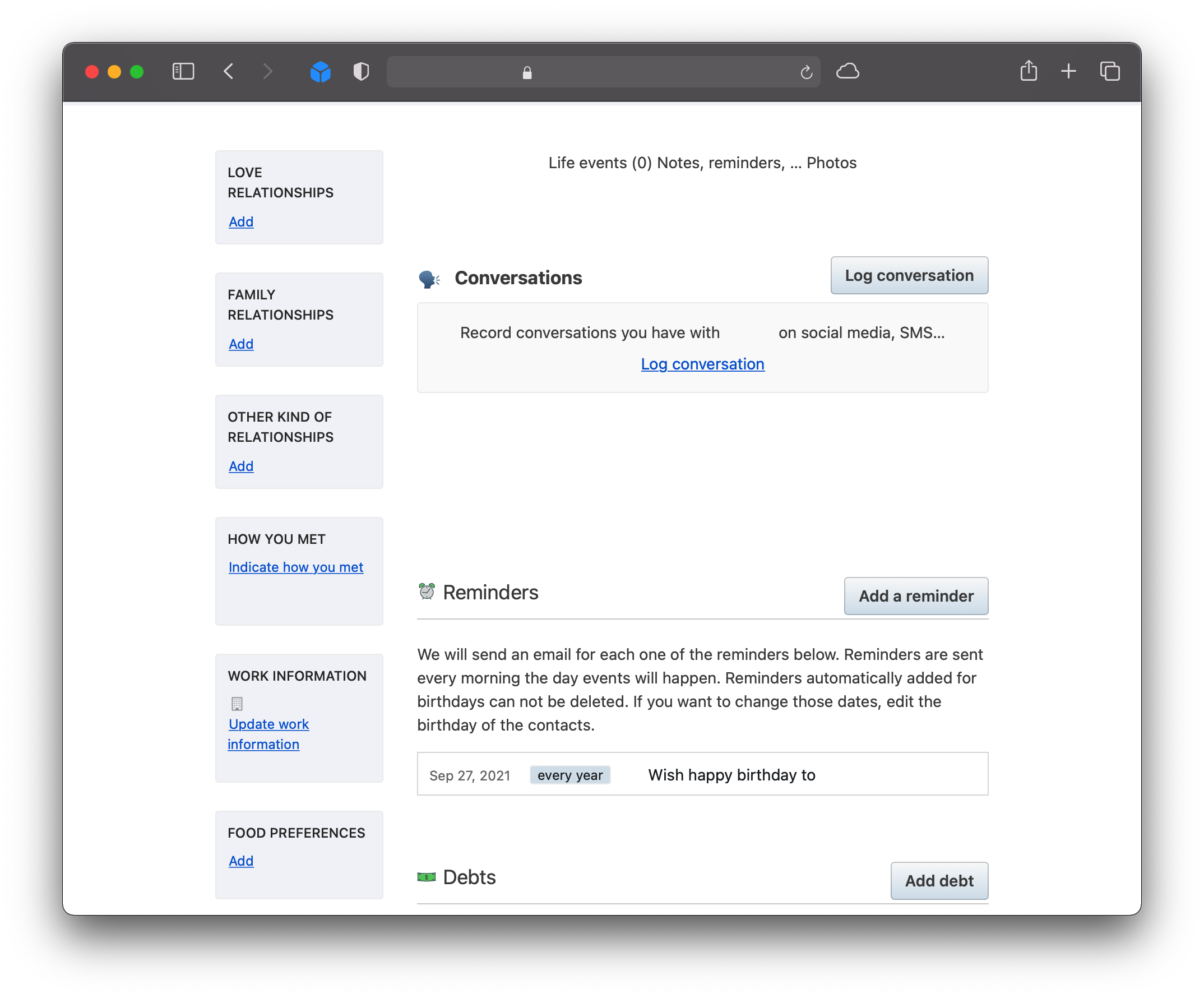1204x998 pixels.
Task: Click the reload page icon in the address bar
Action: (x=806, y=72)
